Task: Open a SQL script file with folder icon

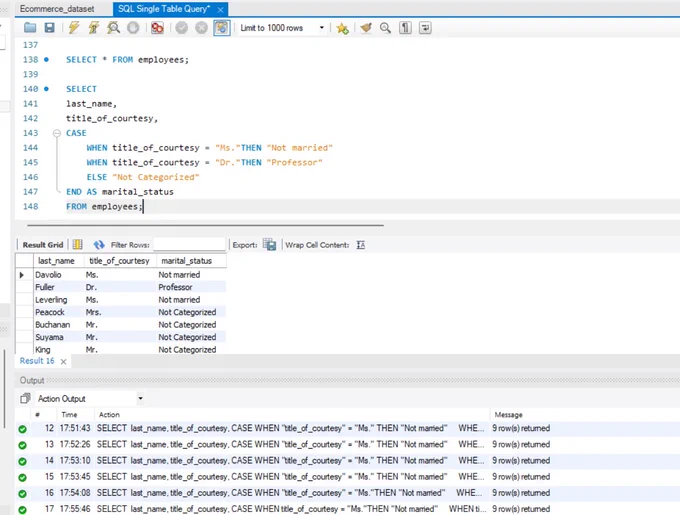Action: coord(30,28)
